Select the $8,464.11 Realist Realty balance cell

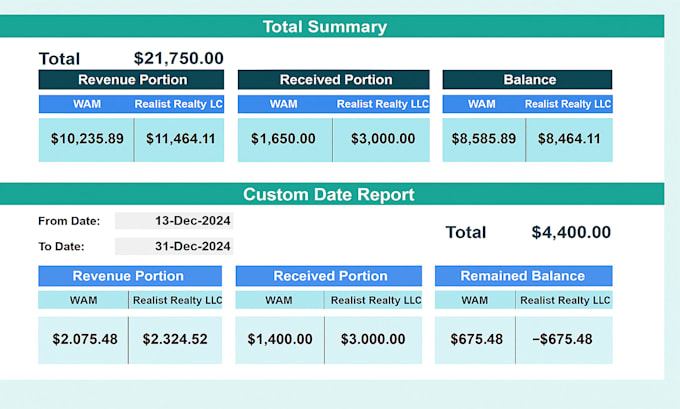[x=569, y=140]
